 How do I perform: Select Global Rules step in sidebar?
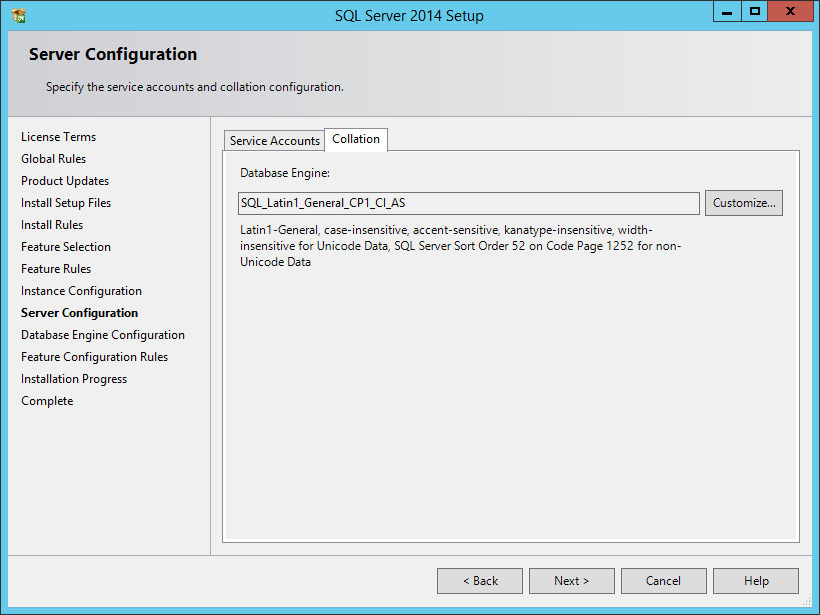pyautogui.click(x=53, y=159)
